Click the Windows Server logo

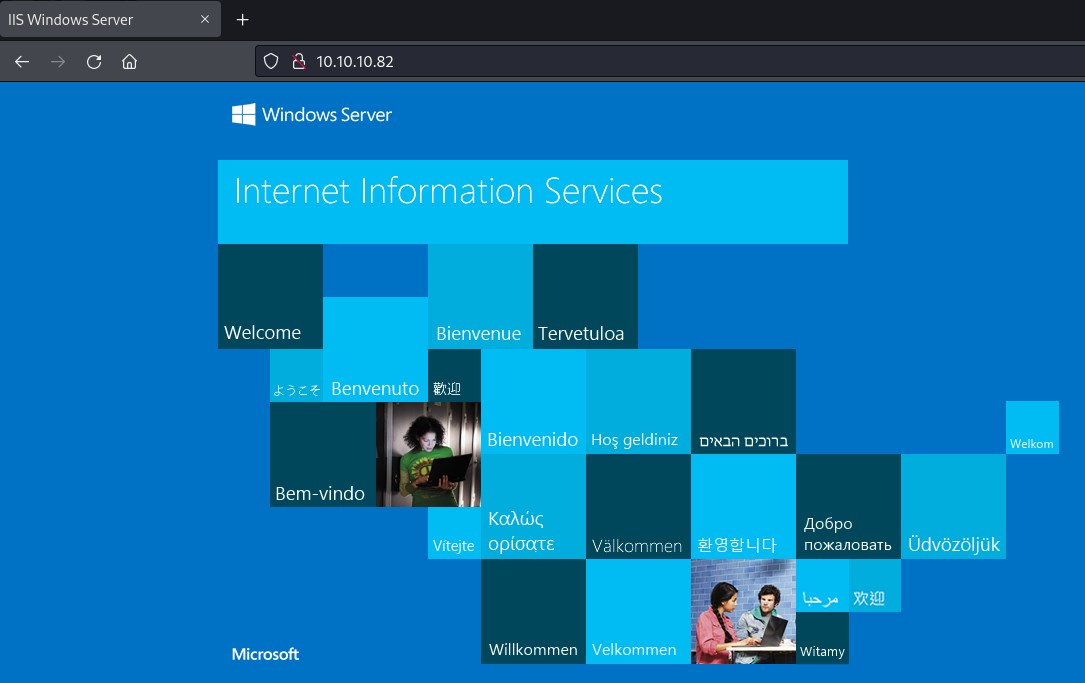pos(312,115)
